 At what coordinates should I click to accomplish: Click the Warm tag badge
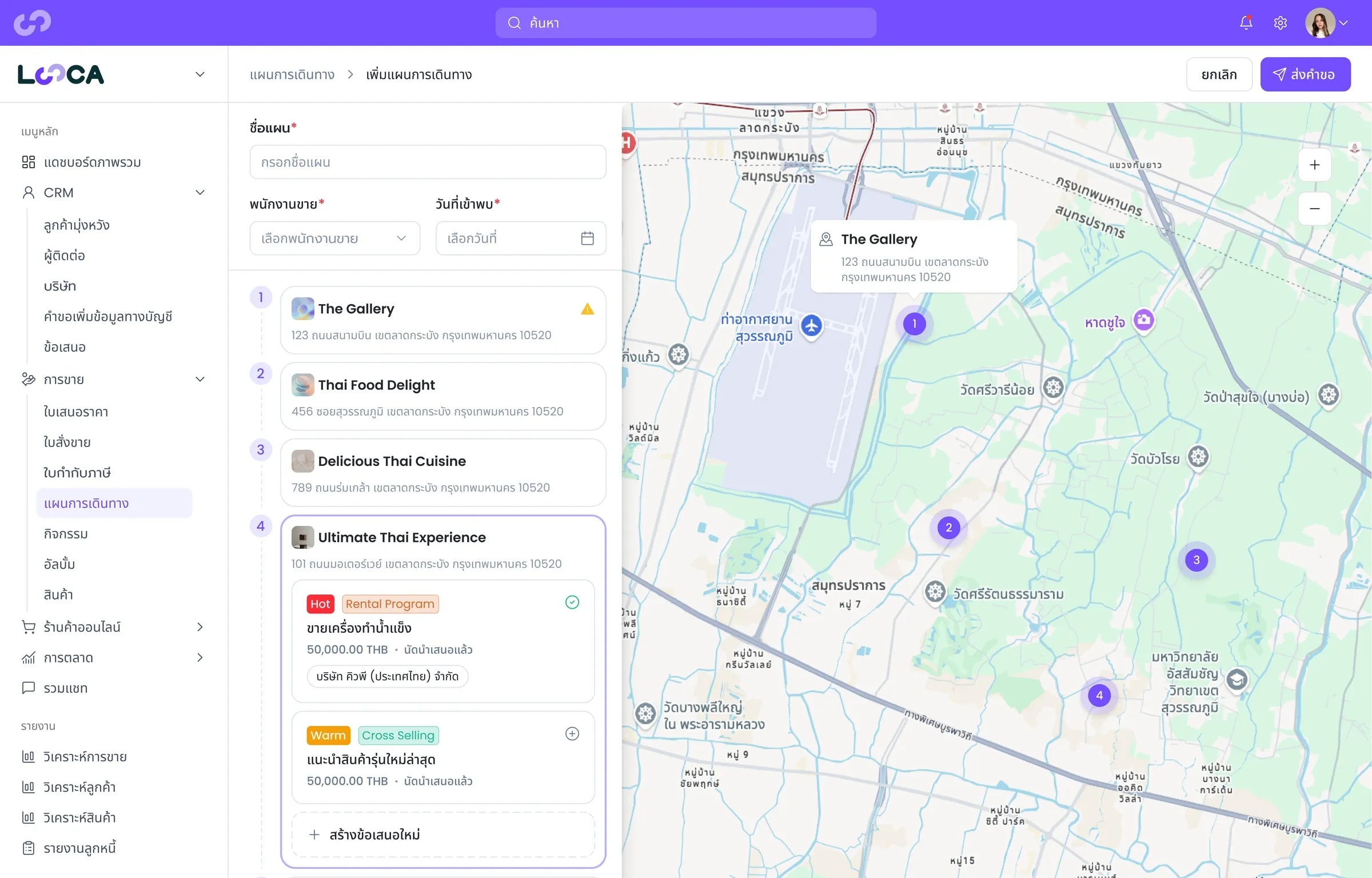pos(328,735)
